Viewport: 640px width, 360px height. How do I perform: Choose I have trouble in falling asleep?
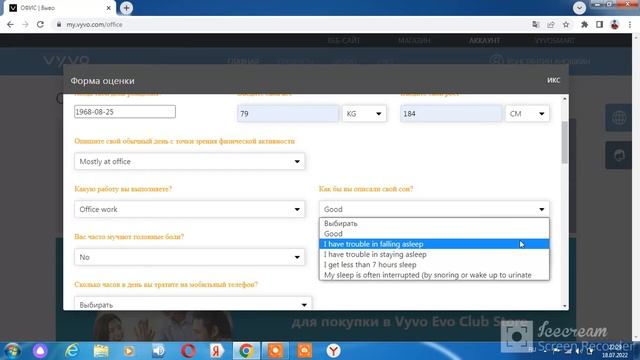click(x=434, y=244)
